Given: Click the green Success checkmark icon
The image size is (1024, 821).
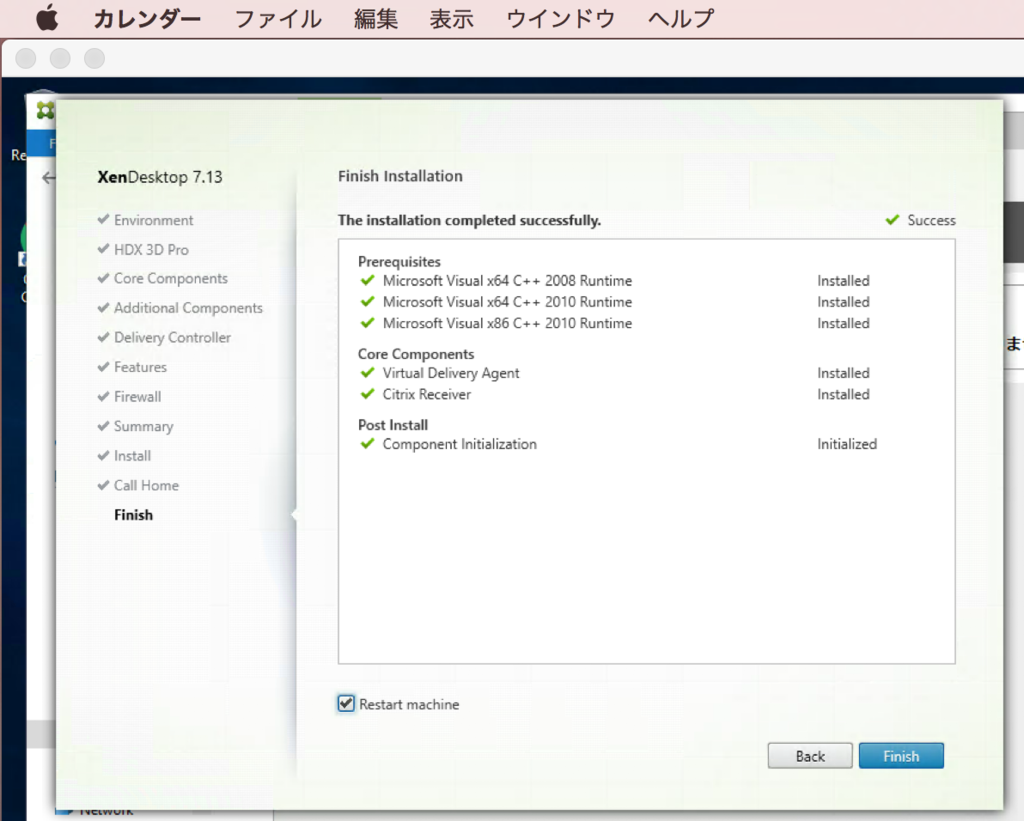Looking at the screenshot, I should 892,220.
